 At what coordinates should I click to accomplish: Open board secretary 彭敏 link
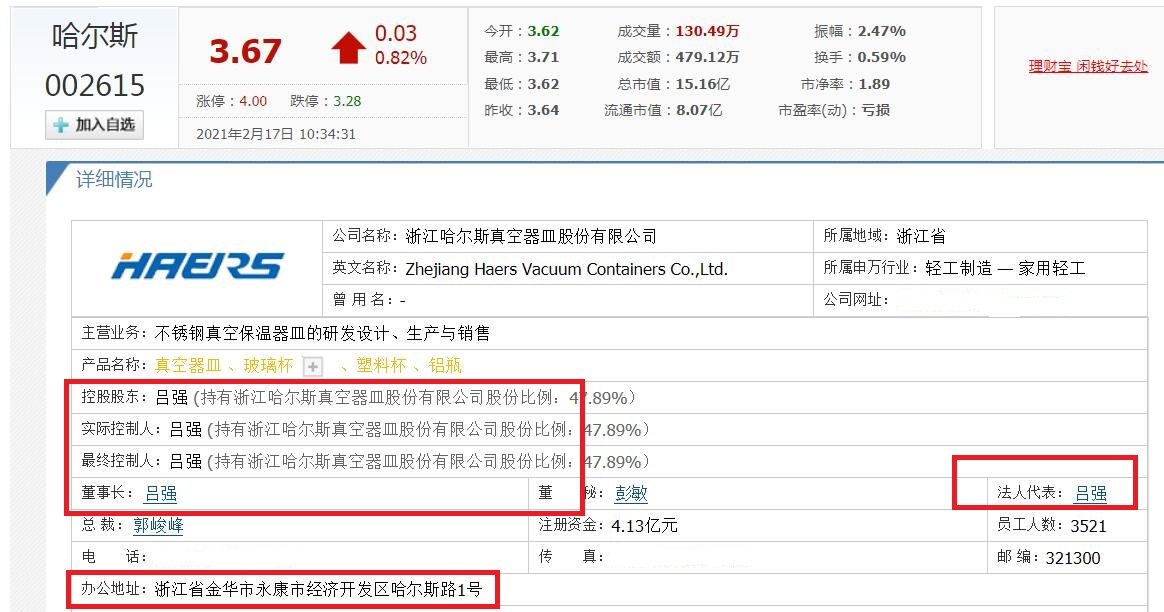pyautogui.click(x=631, y=493)
